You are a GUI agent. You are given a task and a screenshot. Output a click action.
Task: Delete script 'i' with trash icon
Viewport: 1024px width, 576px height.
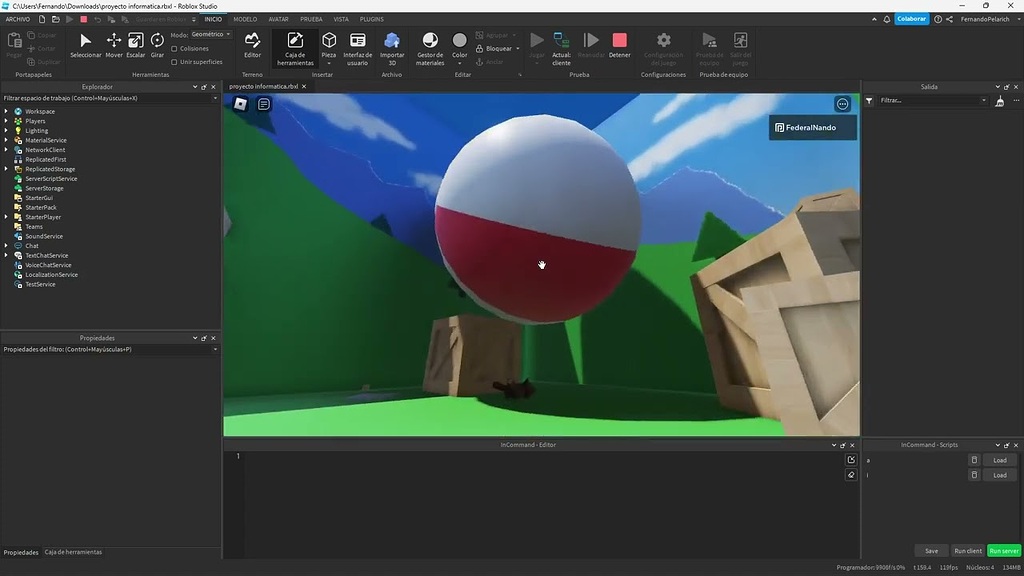click(x=974, y=475)
